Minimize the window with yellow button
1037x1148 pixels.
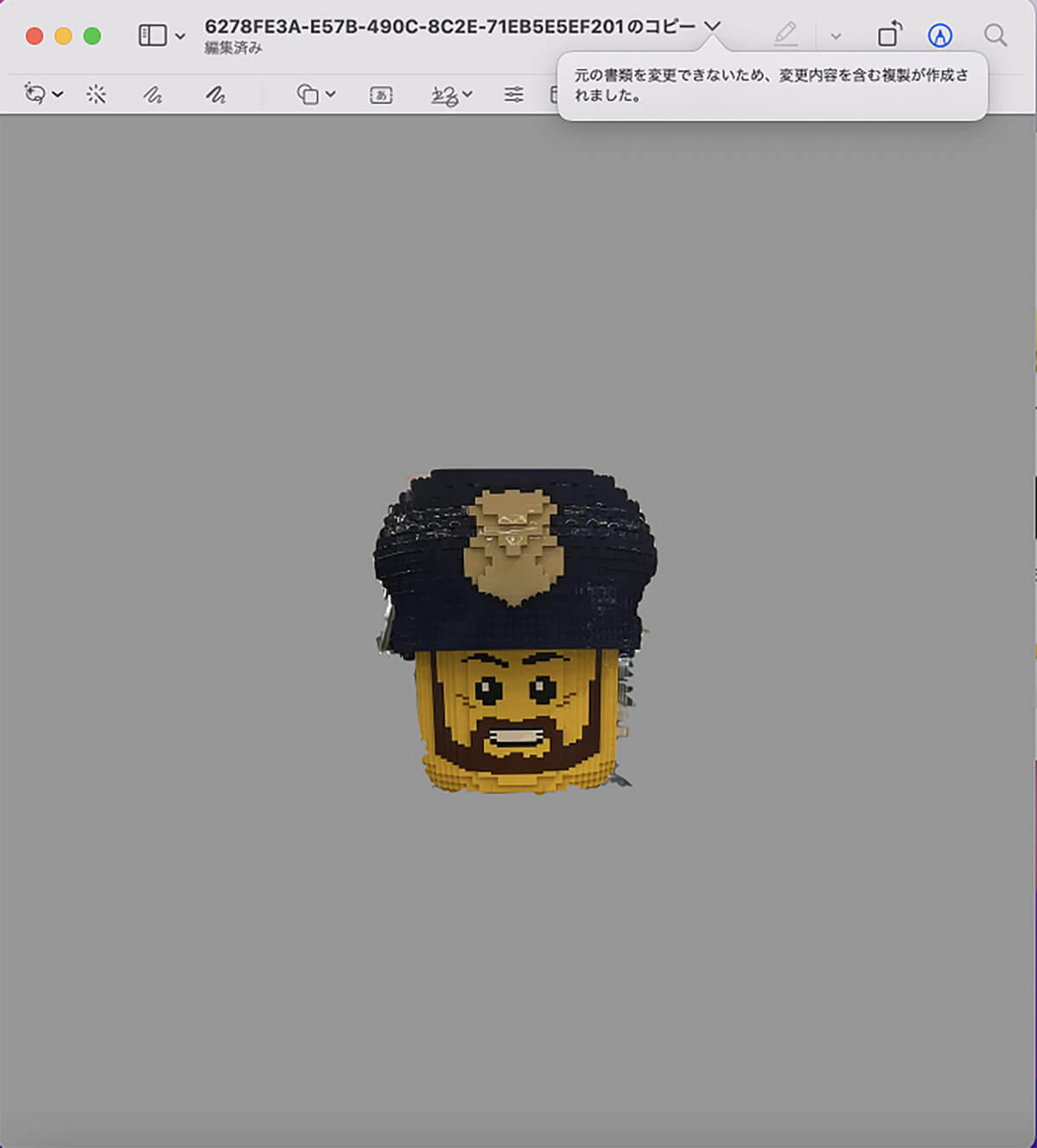pos(63,36)
